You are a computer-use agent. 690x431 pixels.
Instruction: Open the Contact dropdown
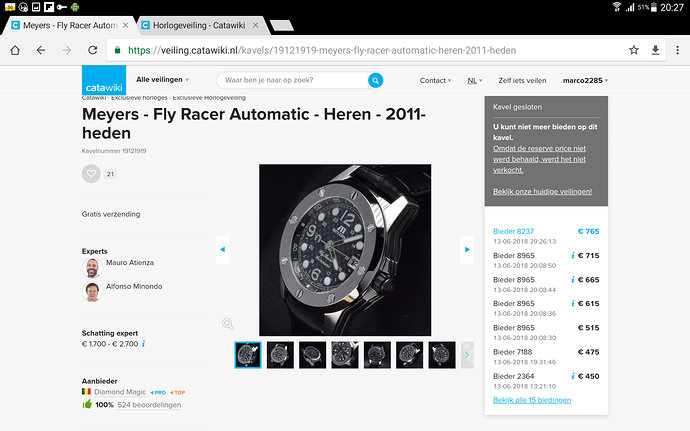click(x=435, y=80)
